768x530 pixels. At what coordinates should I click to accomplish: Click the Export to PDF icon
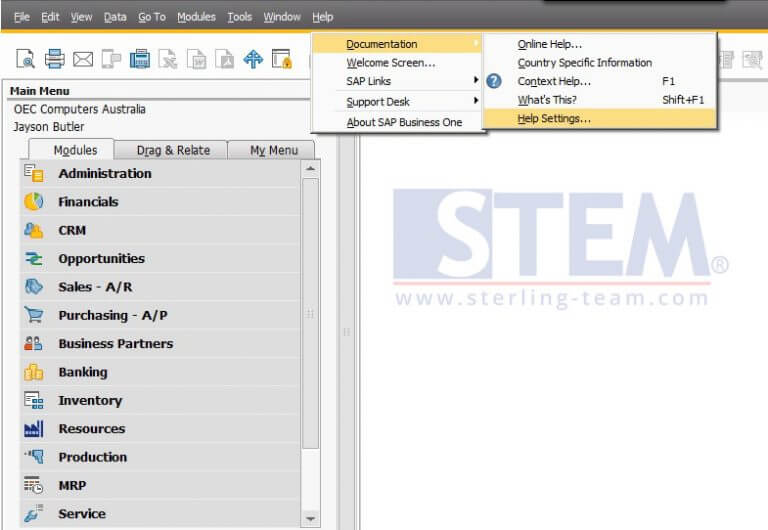(x=225, y=59)
